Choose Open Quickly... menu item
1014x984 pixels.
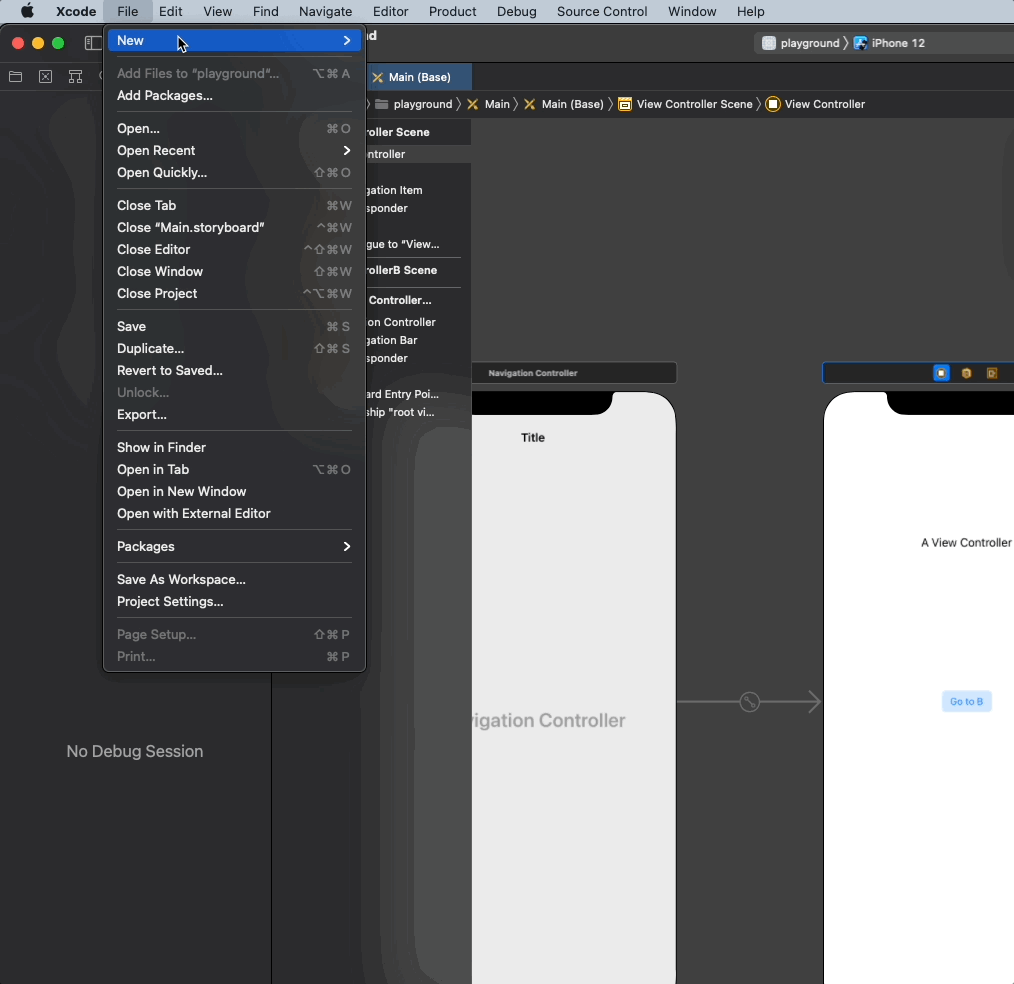tap(234, 173)
